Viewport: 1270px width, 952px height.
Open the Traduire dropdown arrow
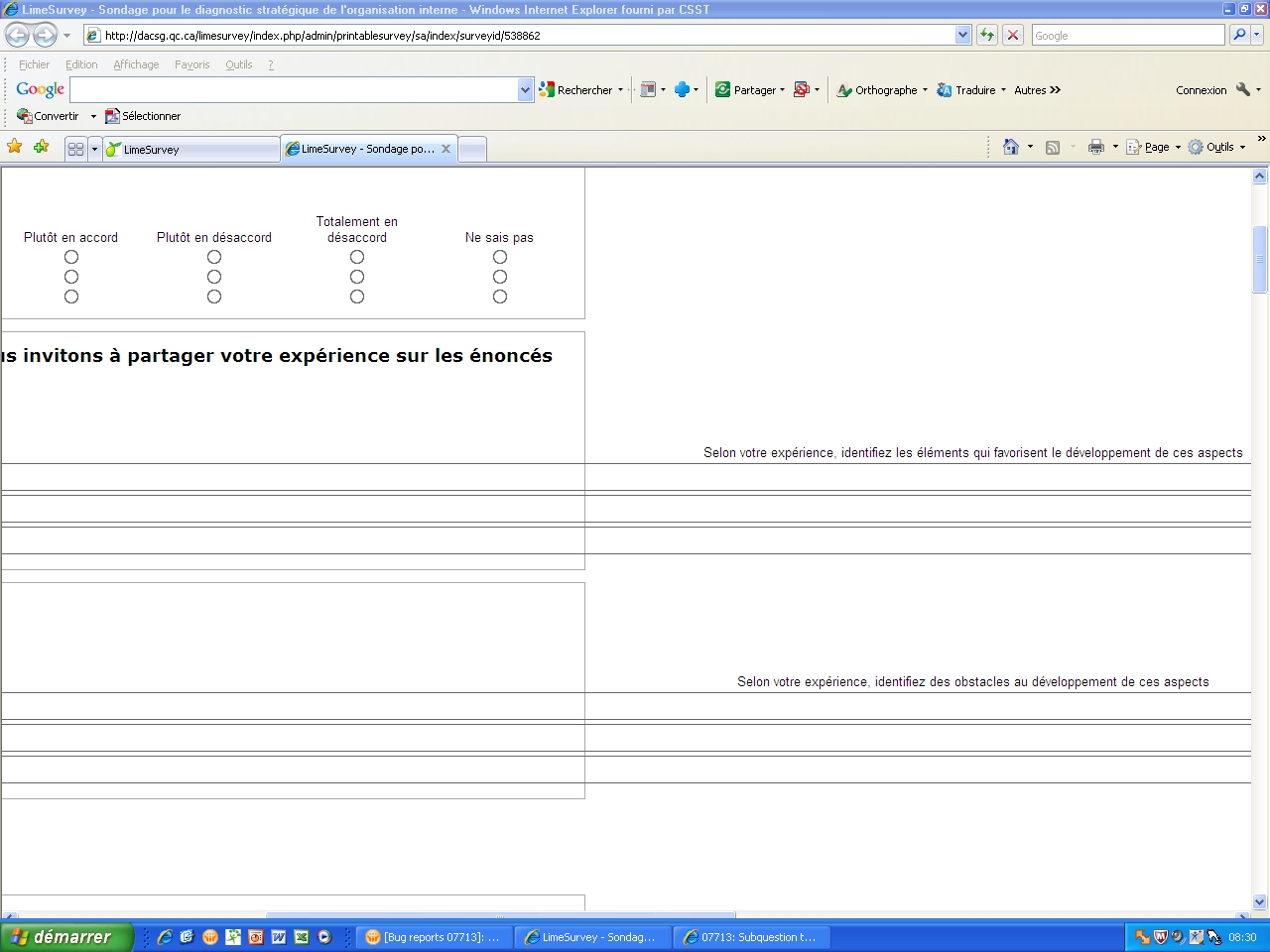[1003, 90]
